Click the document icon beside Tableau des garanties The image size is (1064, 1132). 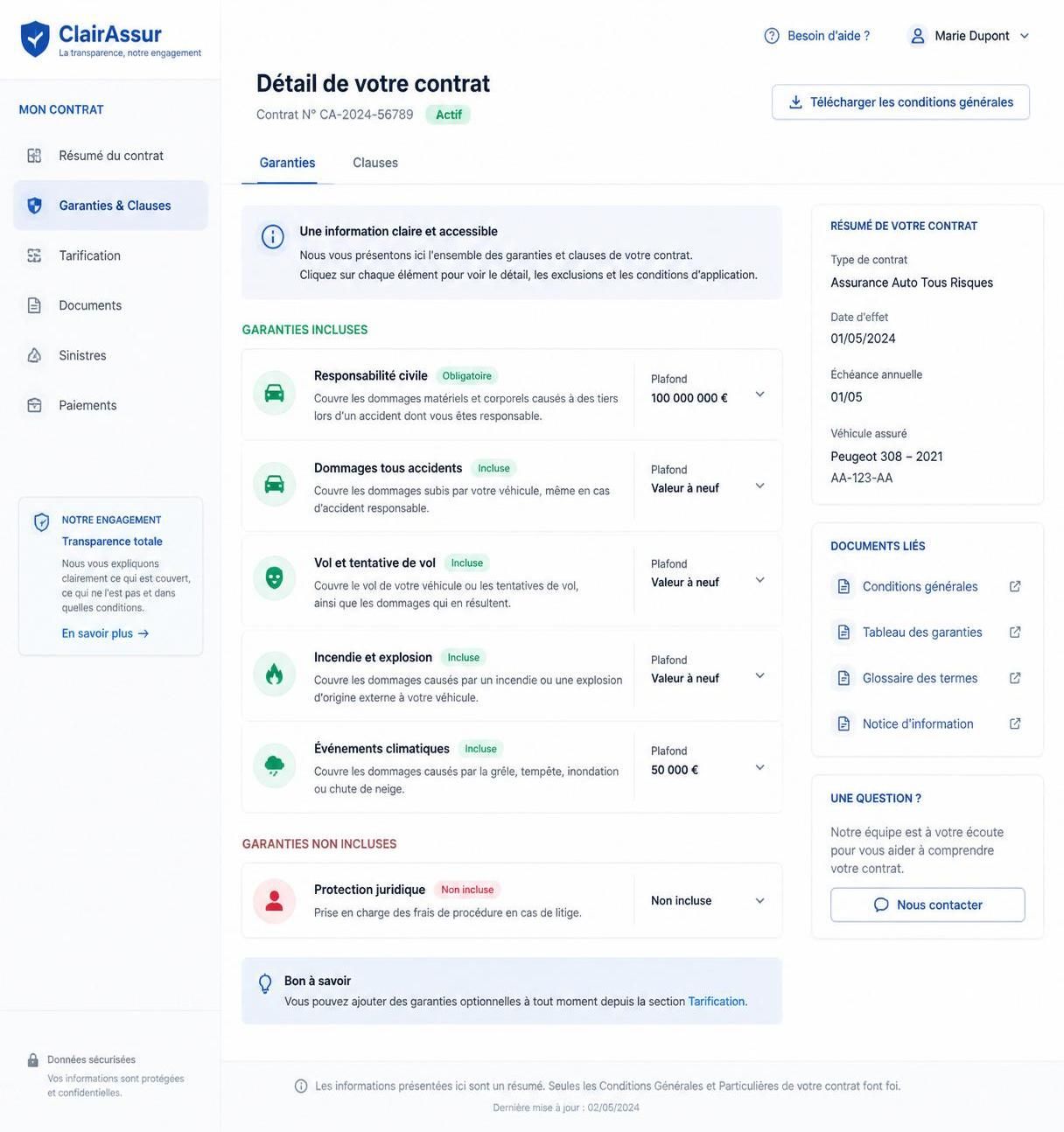click(843, 632)
